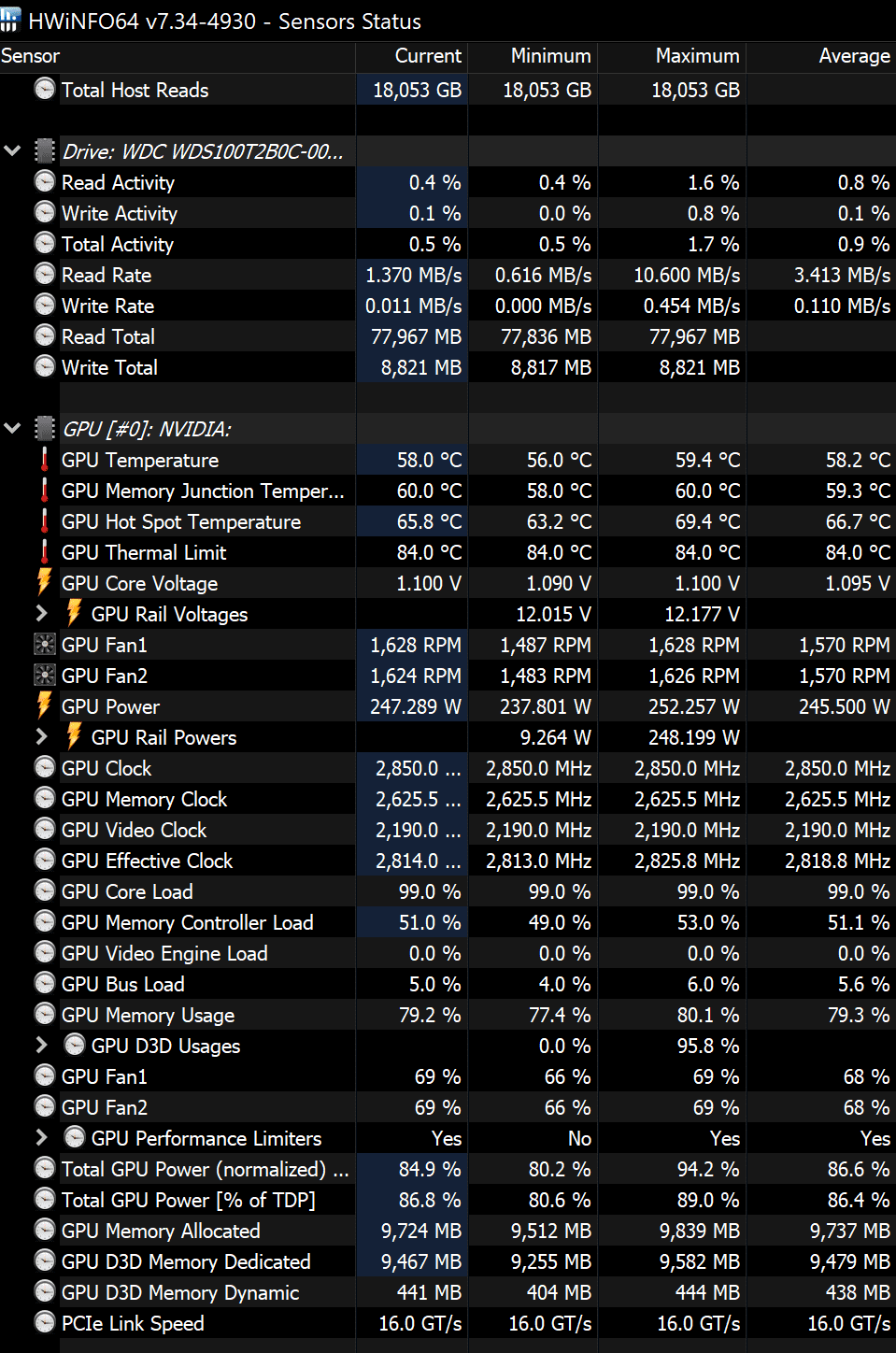This screenshot has width=896, height=1353.
Task: Click the GPU Memory Controller Load gauge icon
Action: click(x=44, y=921)
